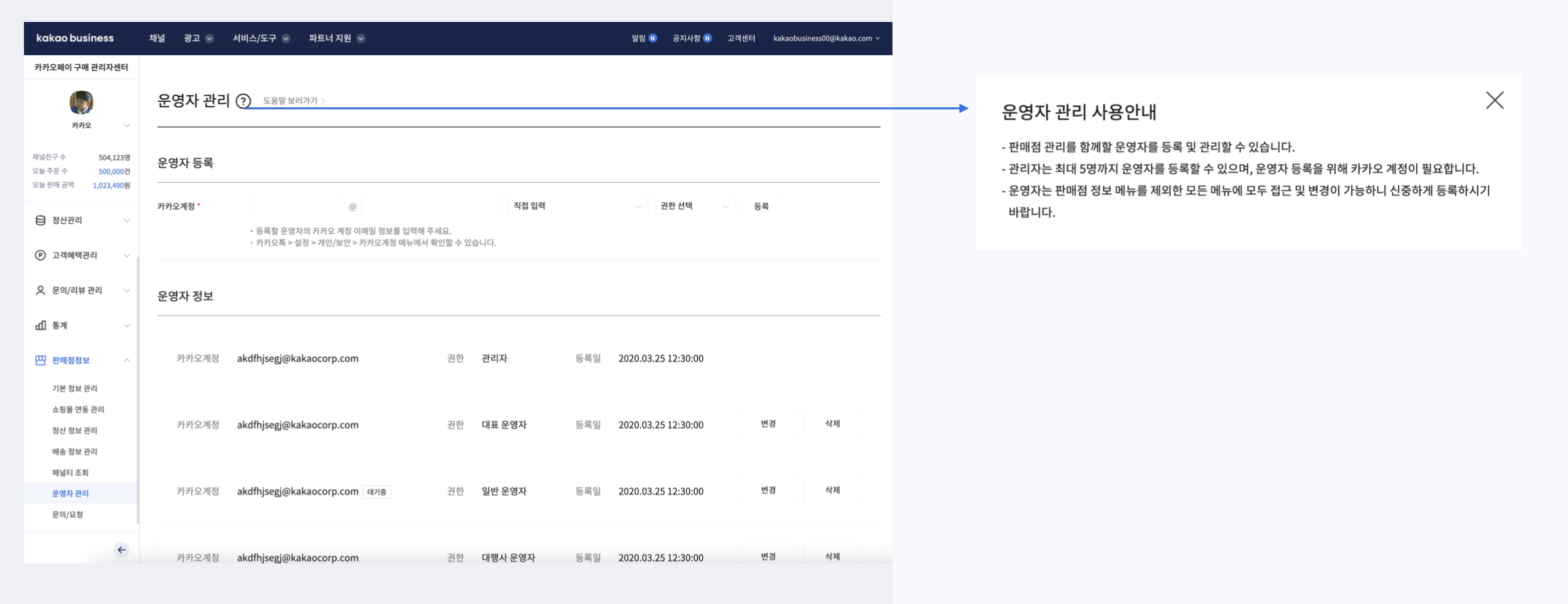The height and width of the screenshot is (604, 1568).
Task: Click 변경 for the 일반 운영자 row
Action: pyautogui.click(x=768, y=490)
